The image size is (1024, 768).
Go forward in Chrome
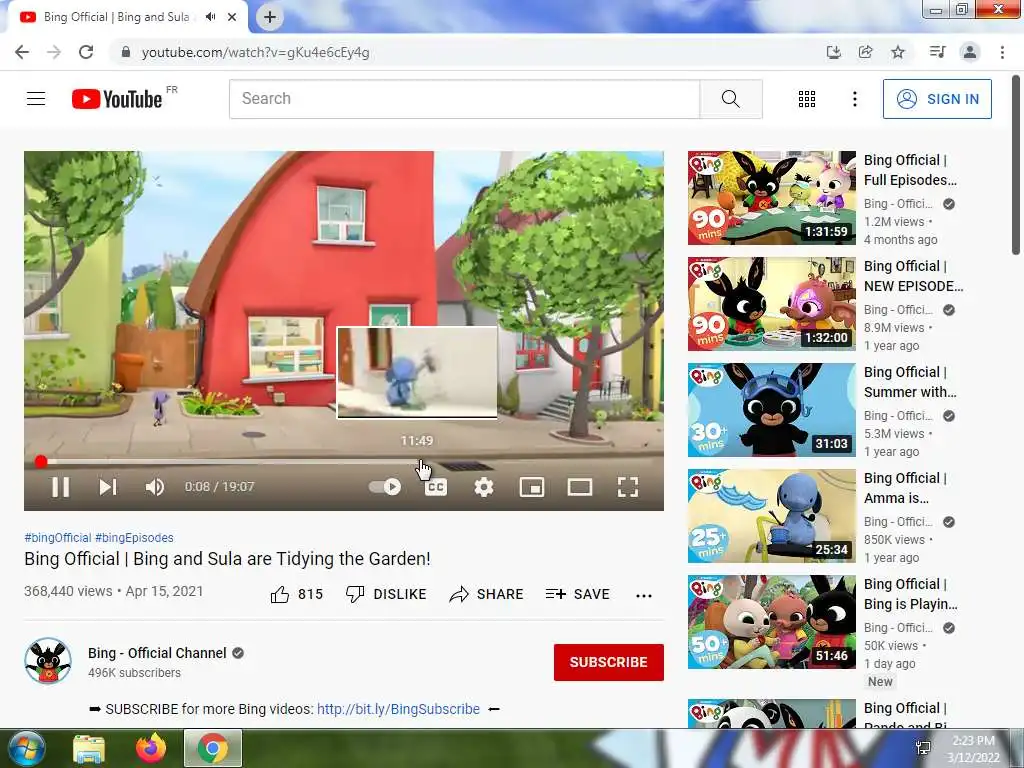[x=54, y=52]
